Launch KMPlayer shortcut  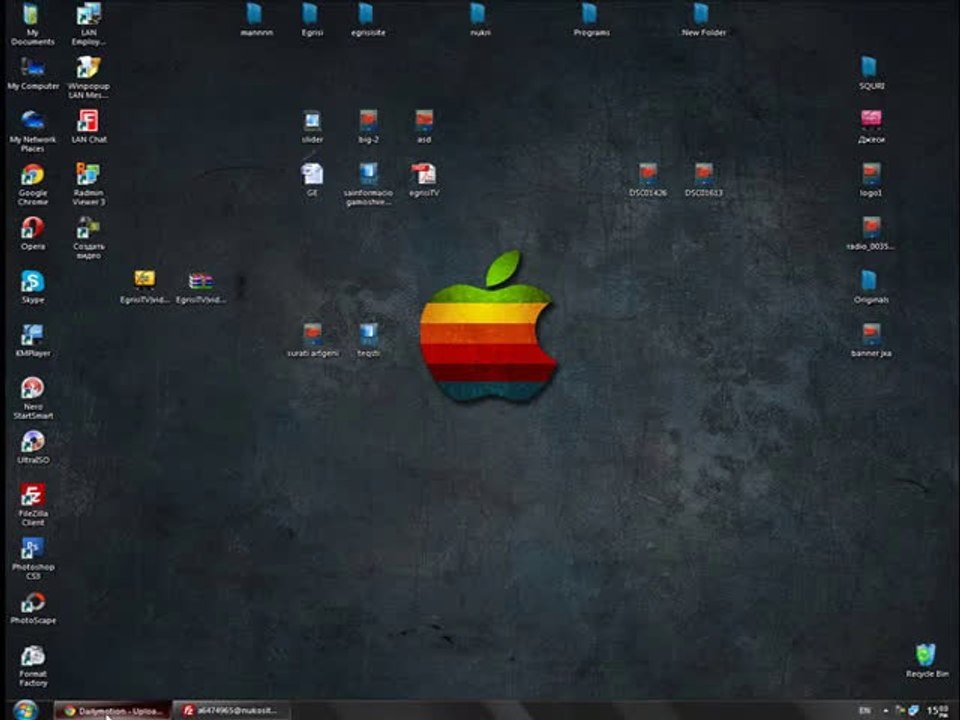32,340
